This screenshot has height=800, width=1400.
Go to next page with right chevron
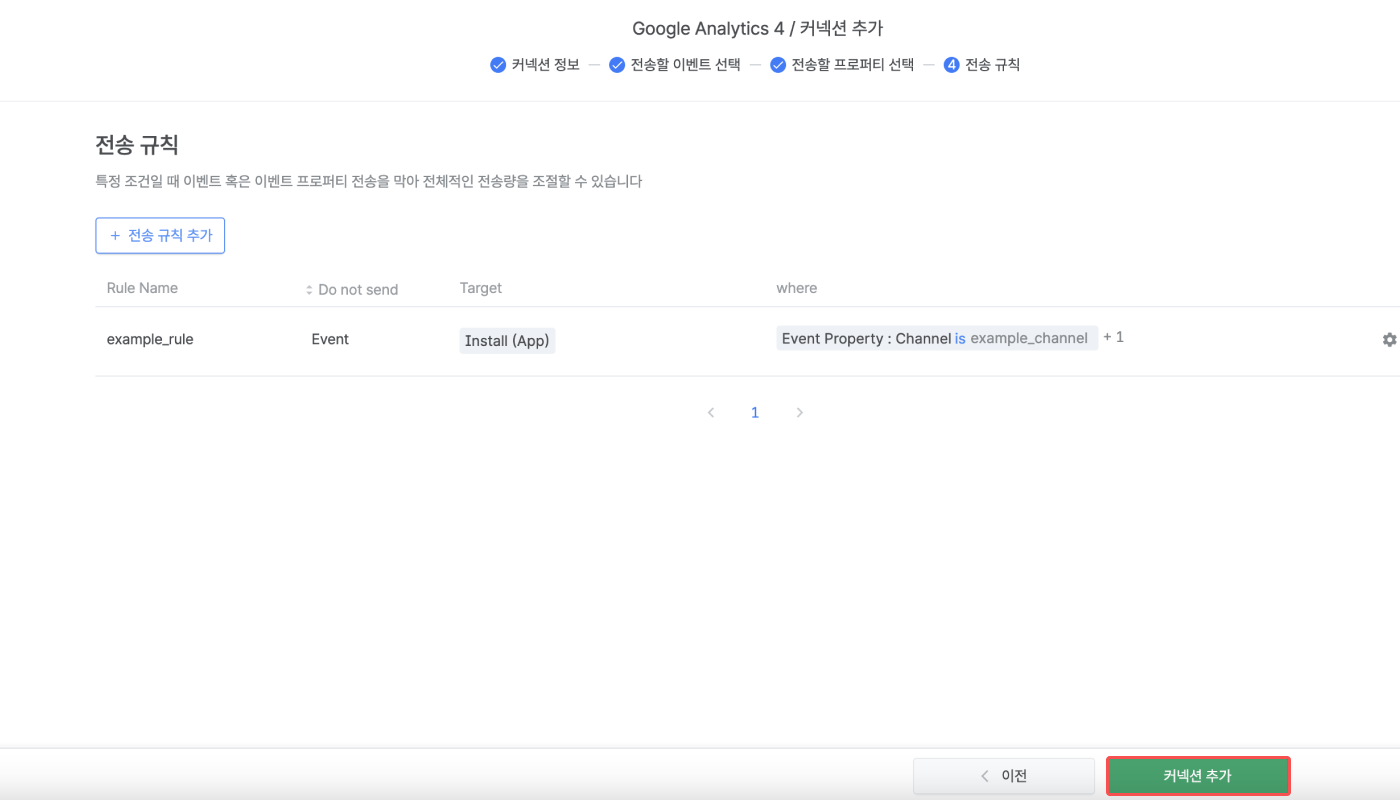pyautogui.click(x=799, y=413)
